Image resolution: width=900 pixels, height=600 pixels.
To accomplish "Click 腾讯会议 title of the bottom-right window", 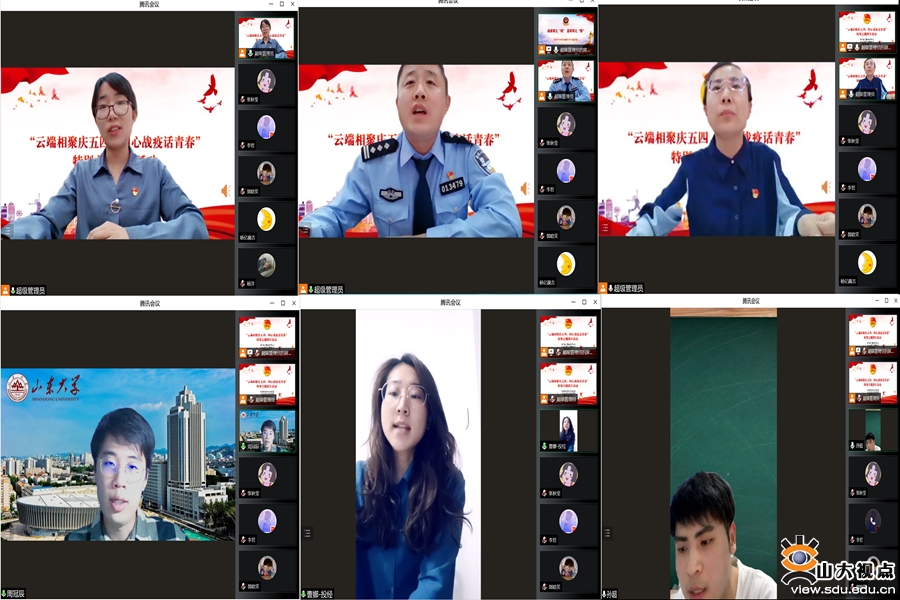I will coord(752,301).
